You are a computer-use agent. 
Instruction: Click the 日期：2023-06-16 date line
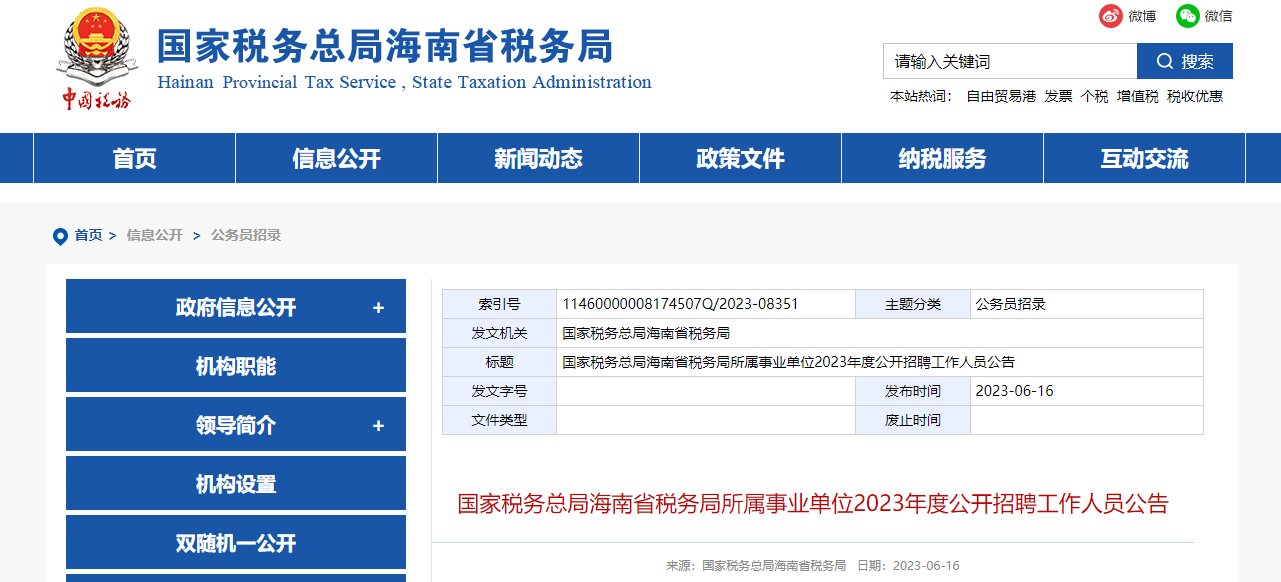tap(908, 566)
